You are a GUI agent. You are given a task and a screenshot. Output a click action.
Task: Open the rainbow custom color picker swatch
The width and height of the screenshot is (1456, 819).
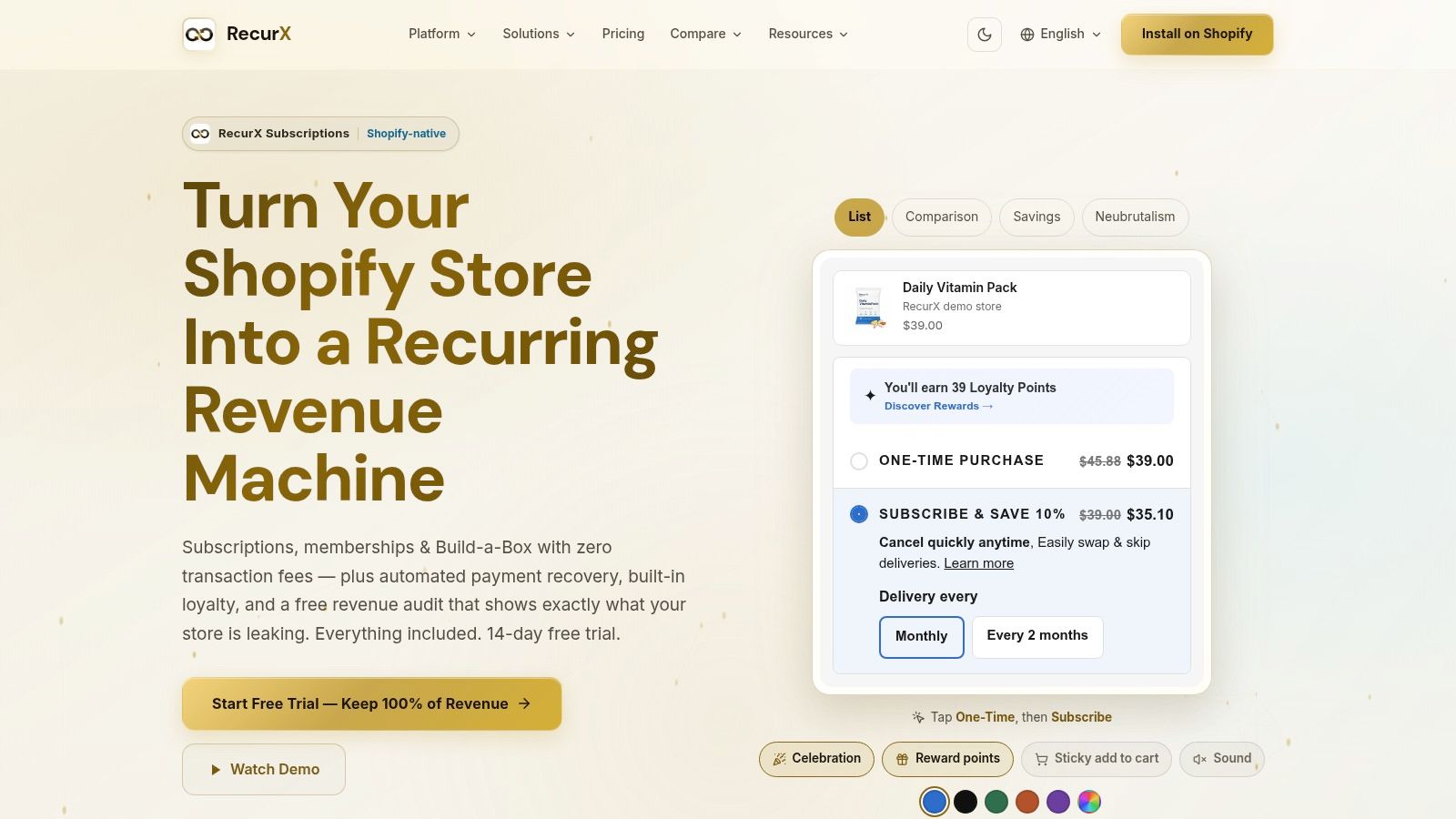click(1089, 802)
